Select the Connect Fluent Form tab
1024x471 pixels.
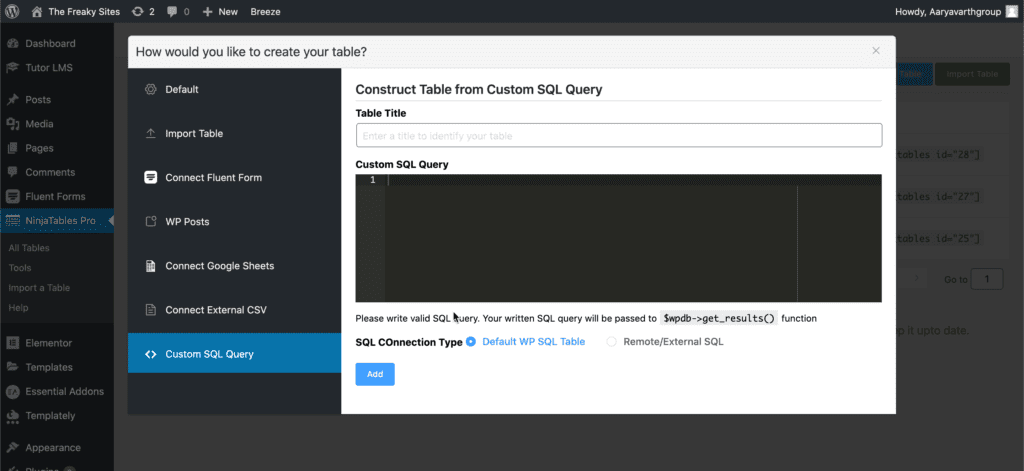tap(234, 178)
